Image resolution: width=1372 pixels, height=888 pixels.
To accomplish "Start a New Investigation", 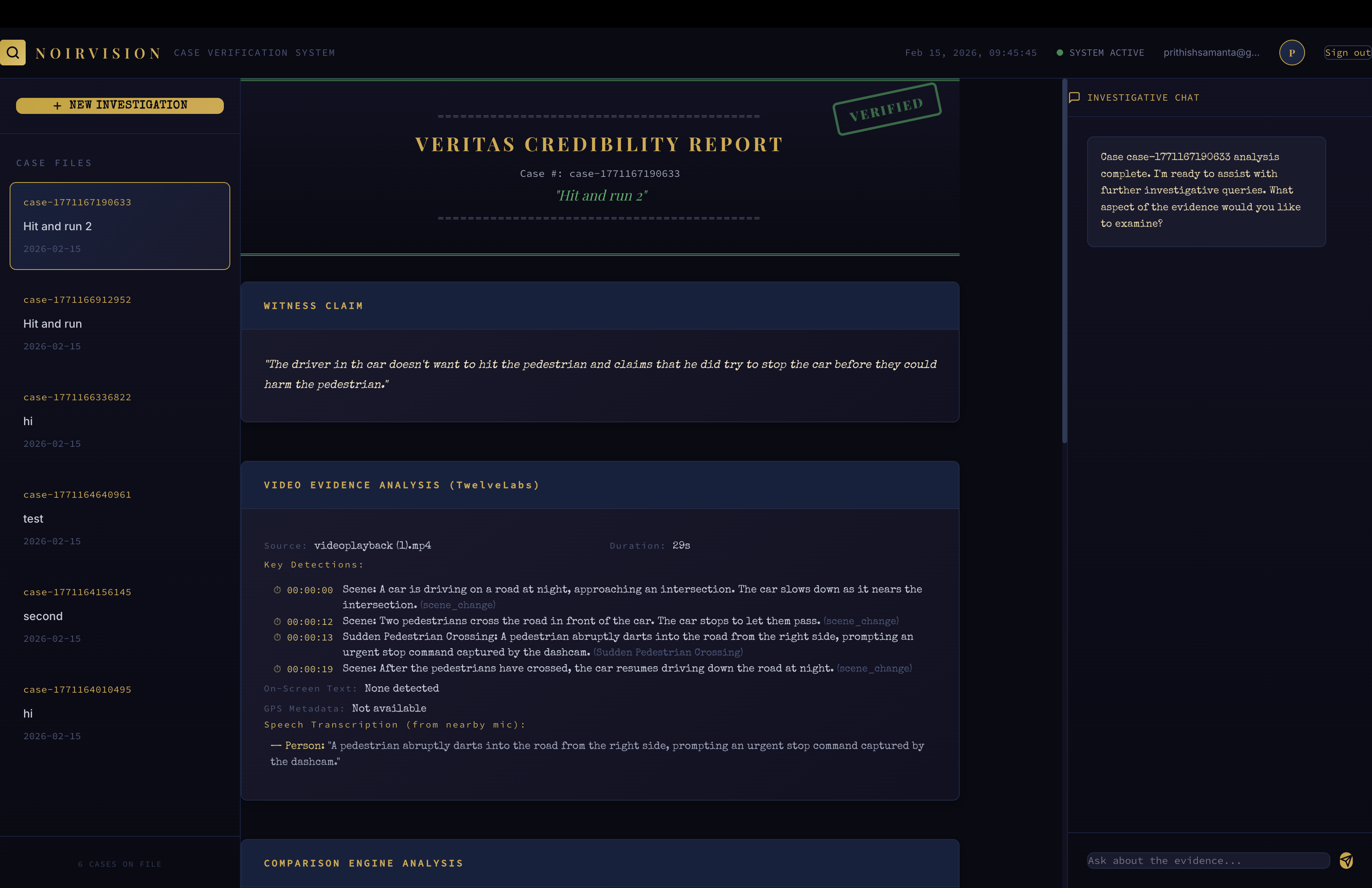I will pyautogui.click(x=120, y=105).
